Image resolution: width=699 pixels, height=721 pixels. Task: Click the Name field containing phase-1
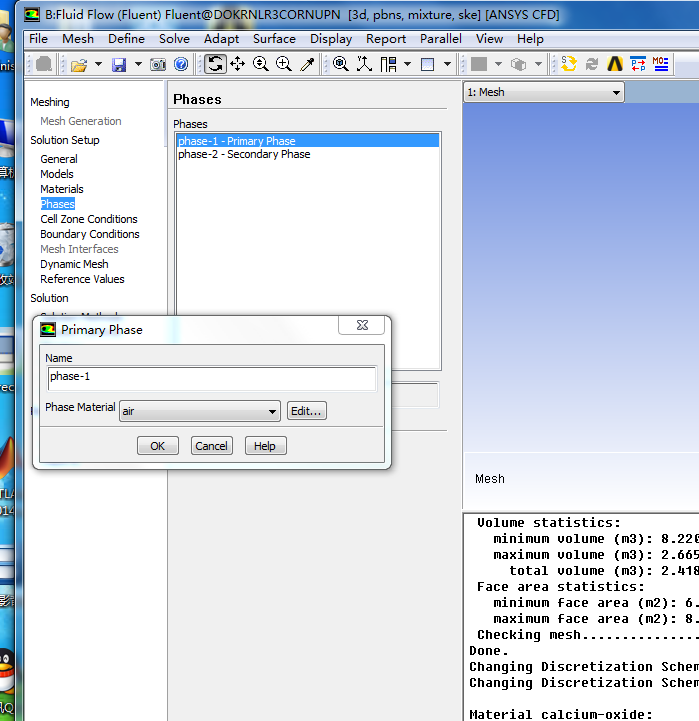tap(212, 378)
